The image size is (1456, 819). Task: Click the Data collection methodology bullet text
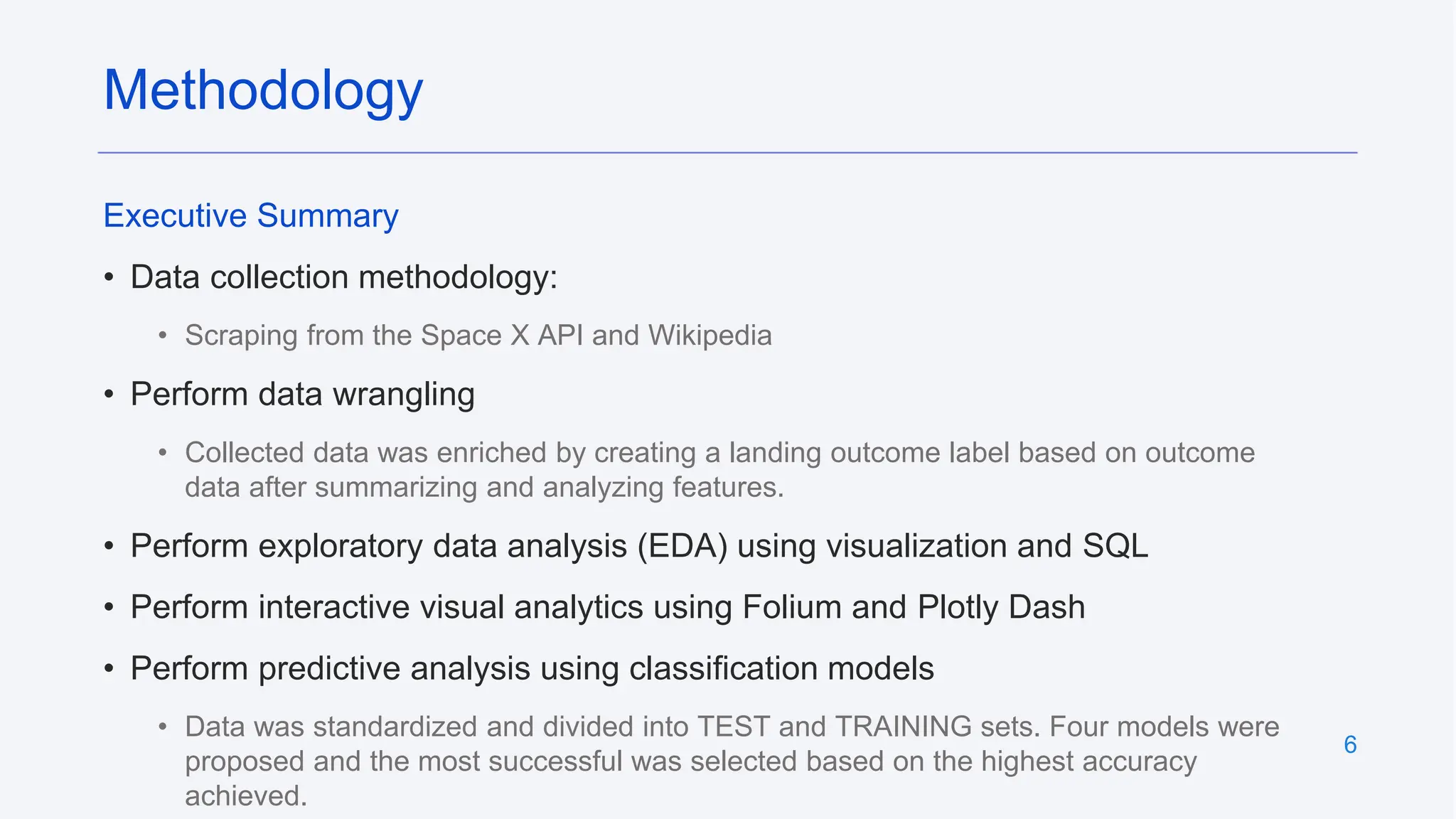[x=343, y=277]
